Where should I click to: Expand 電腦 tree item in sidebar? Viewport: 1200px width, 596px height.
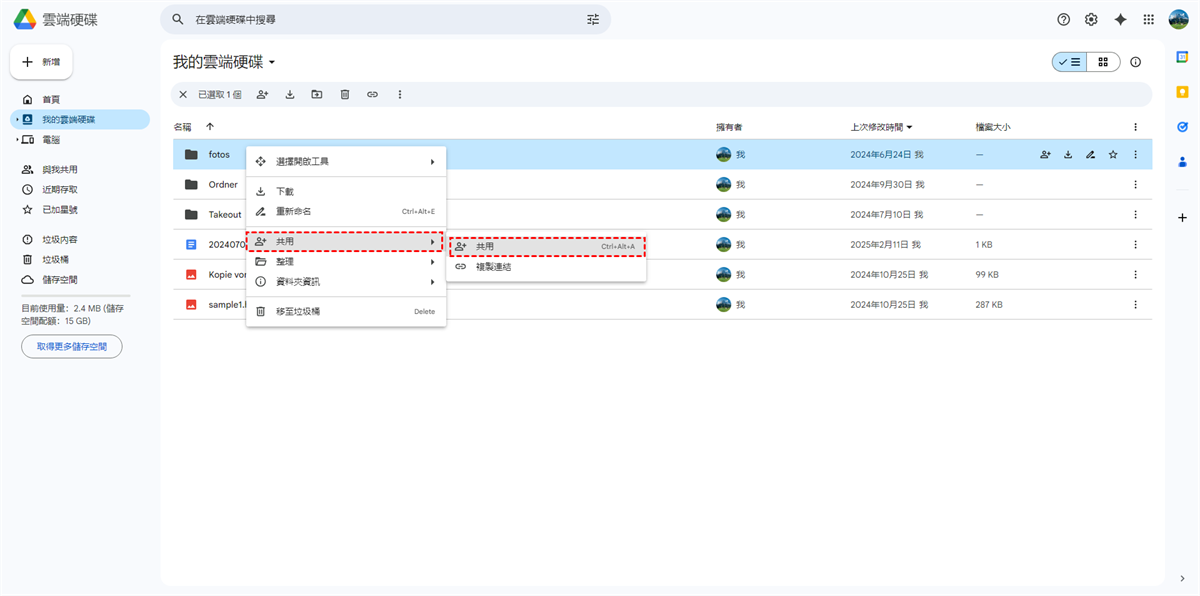[x=17, y=140]
